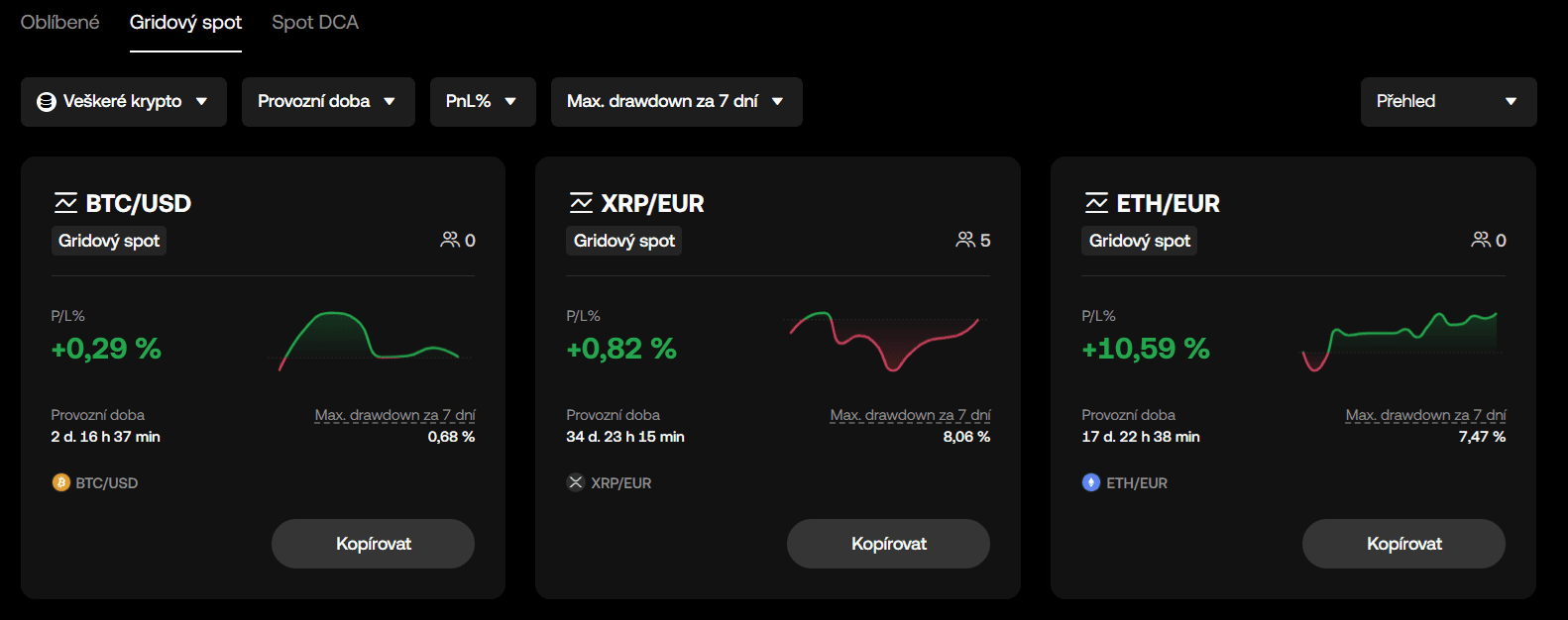Click the grid bot icon beside BTC/USD title
The height and width of the screenshot is (620, 1568).
tap(65, 203)
